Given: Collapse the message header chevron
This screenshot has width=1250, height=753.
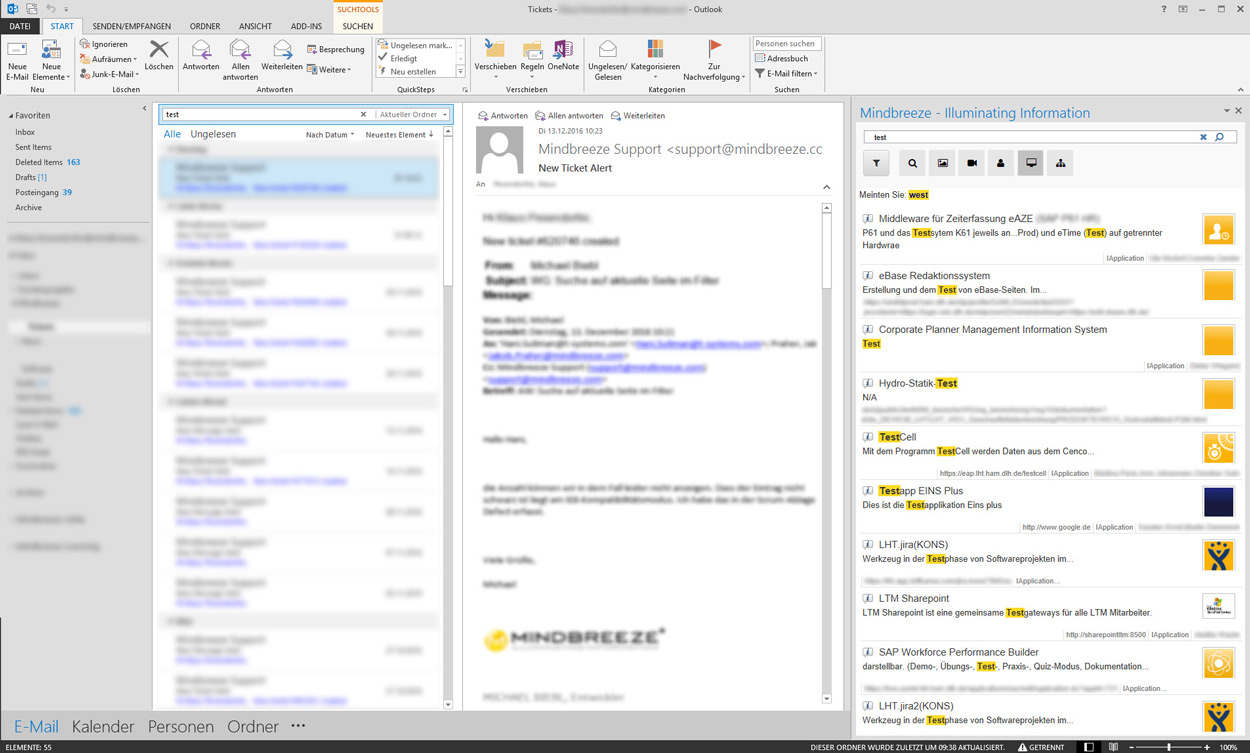Looking at the screenshot, I should [x=826, y=187].
